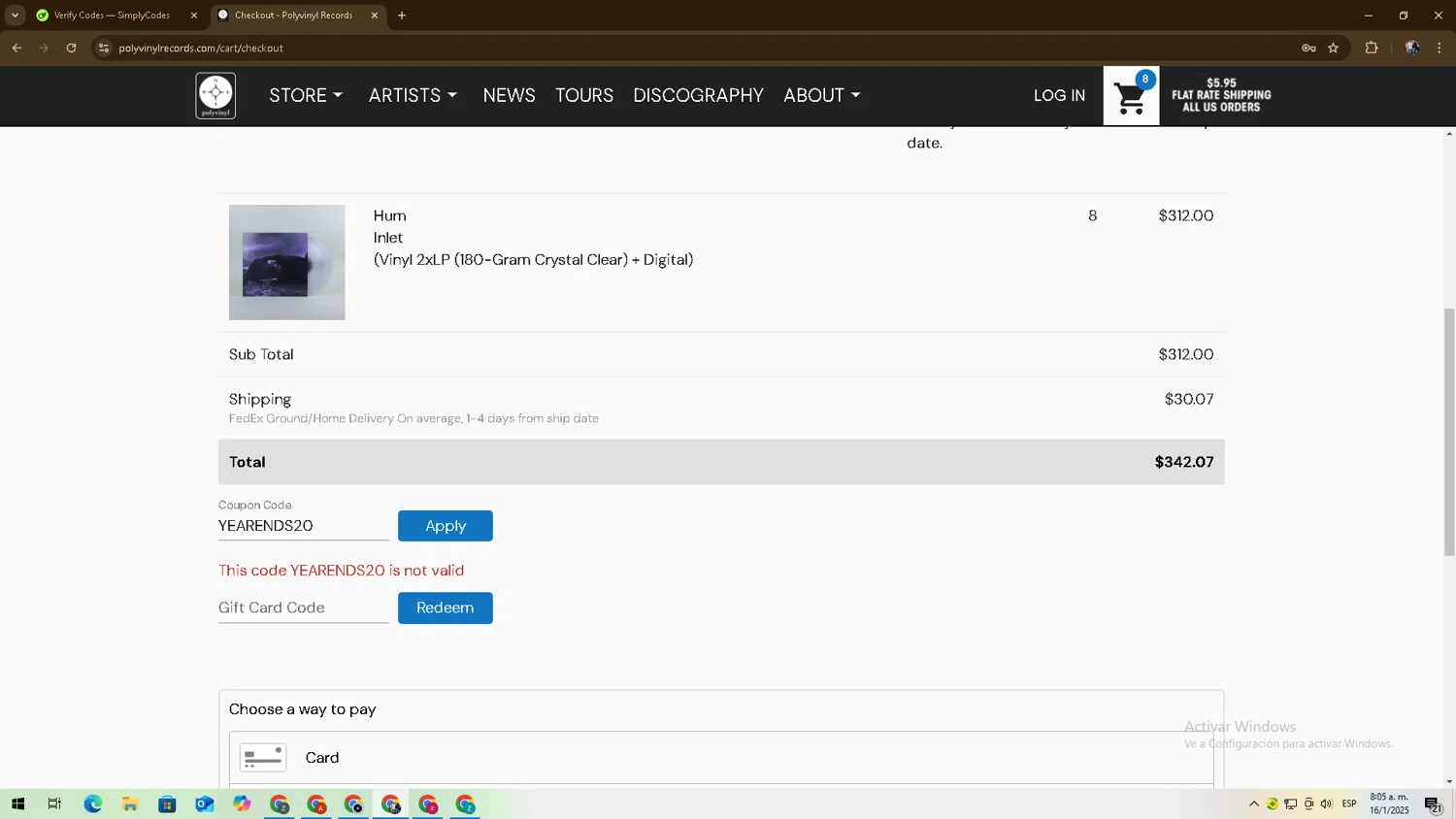Image resolution: width=1456 pixels, height=819 pixels.
Task: Open the Copilot taskbar icon
Action: (x=242, y=804)
